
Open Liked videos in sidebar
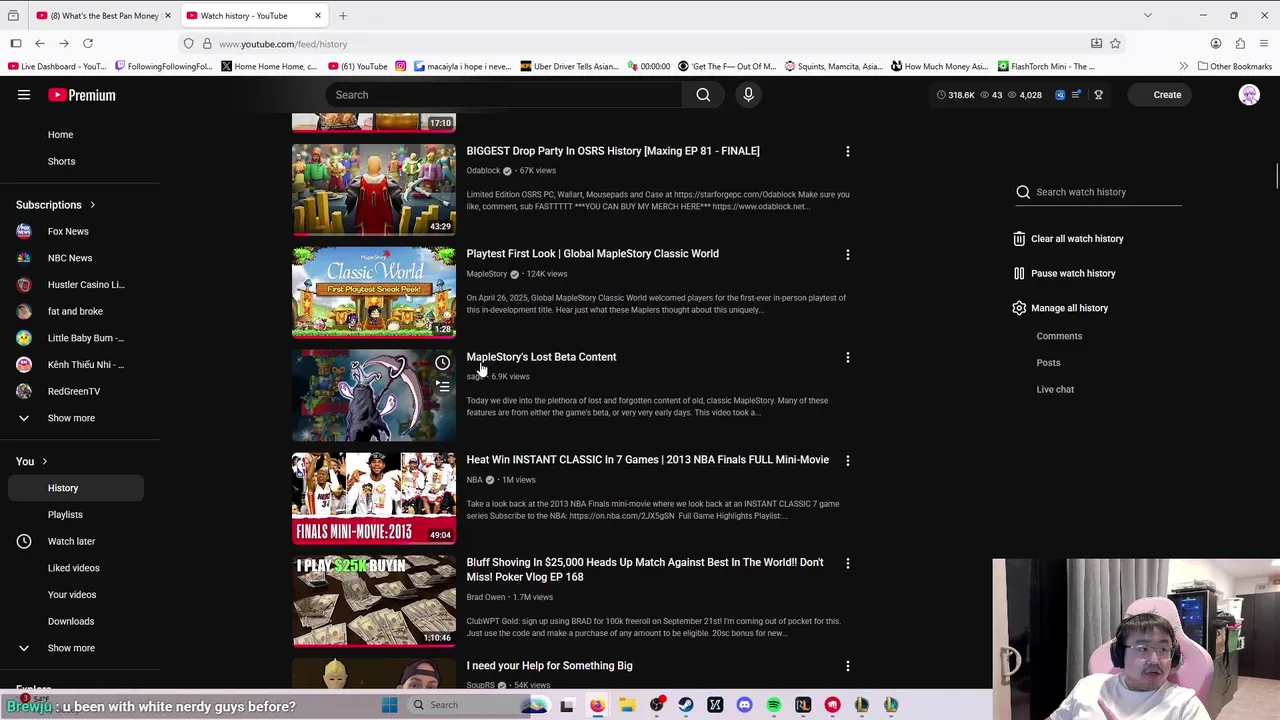(73, 568)
